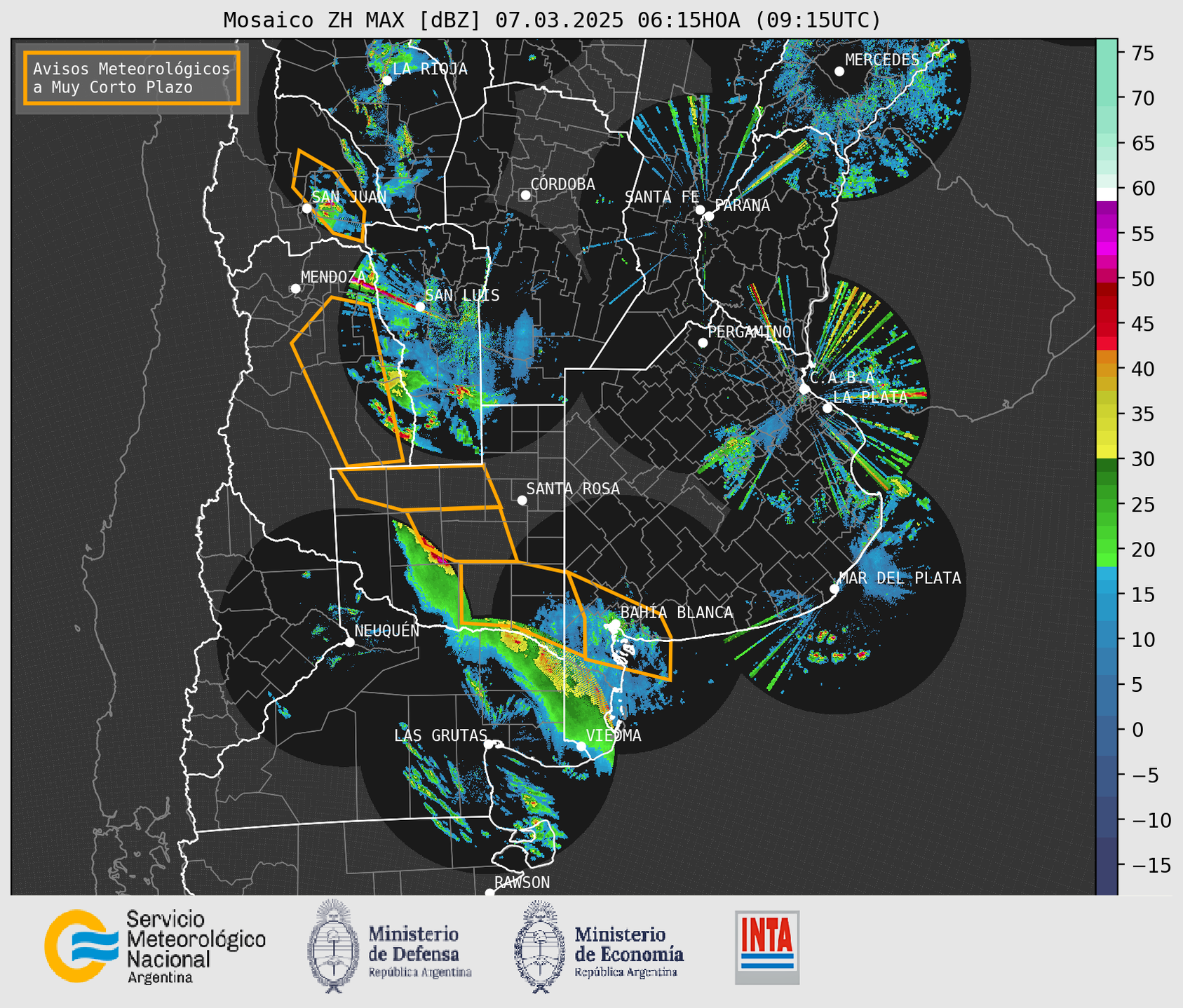Select the SAN JUAN city marker
This screenshot has width=1183, height=1008.
click(x=306, y=208)
